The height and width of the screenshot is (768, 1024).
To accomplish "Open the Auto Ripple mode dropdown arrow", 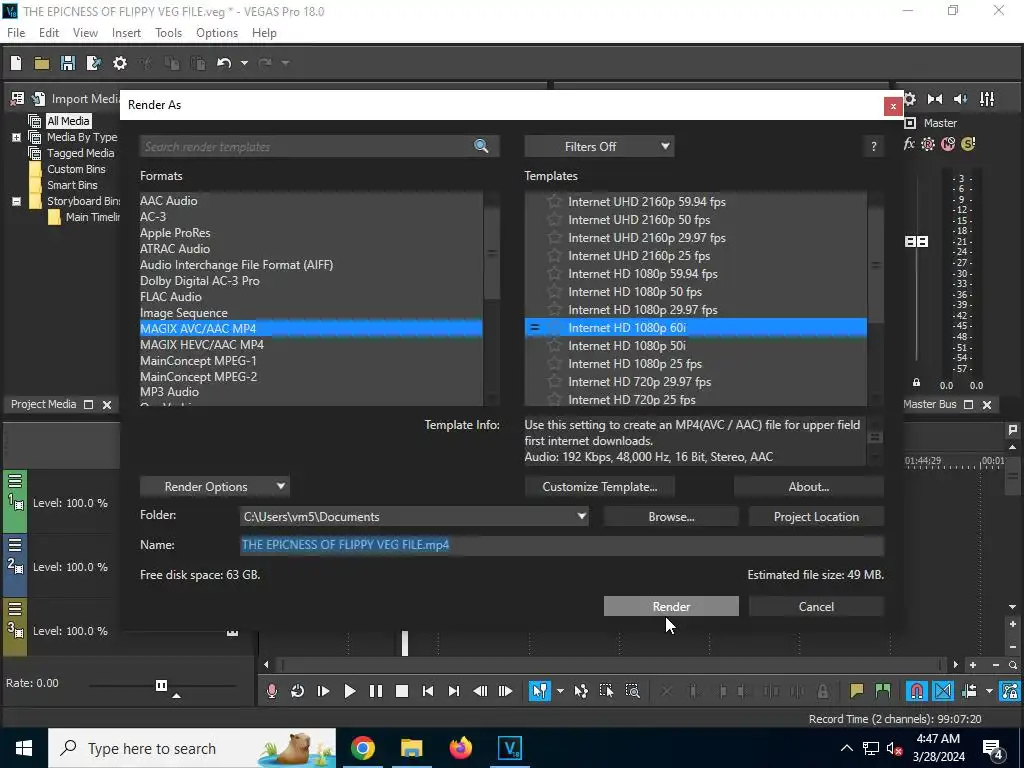I will (x=989, y=691).
